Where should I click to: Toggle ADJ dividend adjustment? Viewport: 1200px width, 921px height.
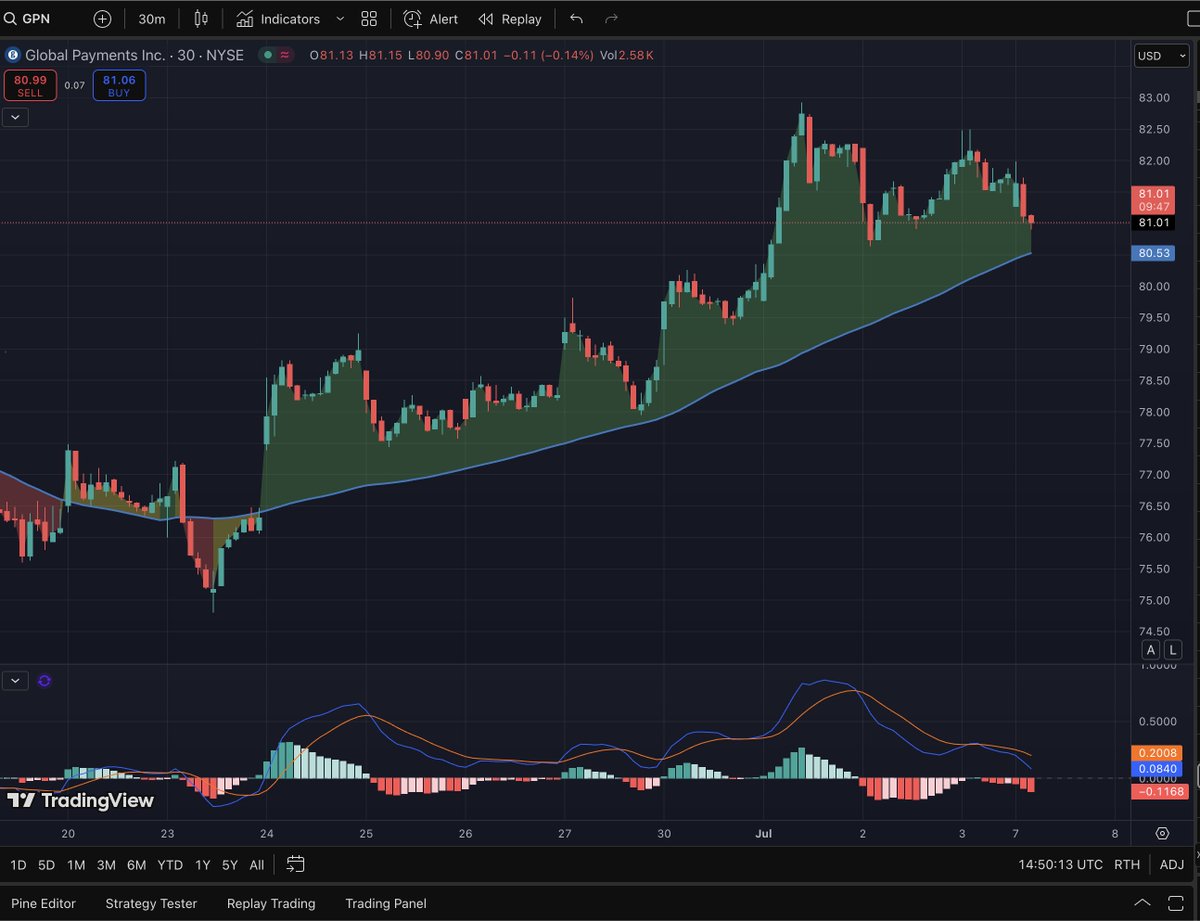click(x=1172, y=865)
